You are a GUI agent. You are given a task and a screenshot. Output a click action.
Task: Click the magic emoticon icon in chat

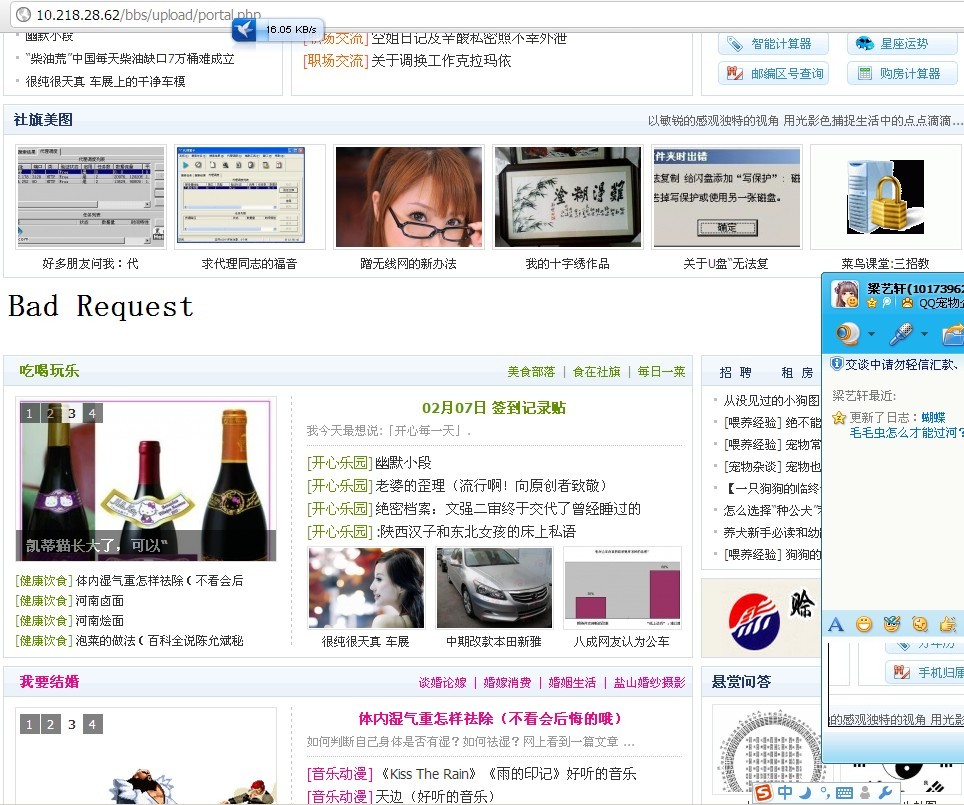click(x=891, y=625)
